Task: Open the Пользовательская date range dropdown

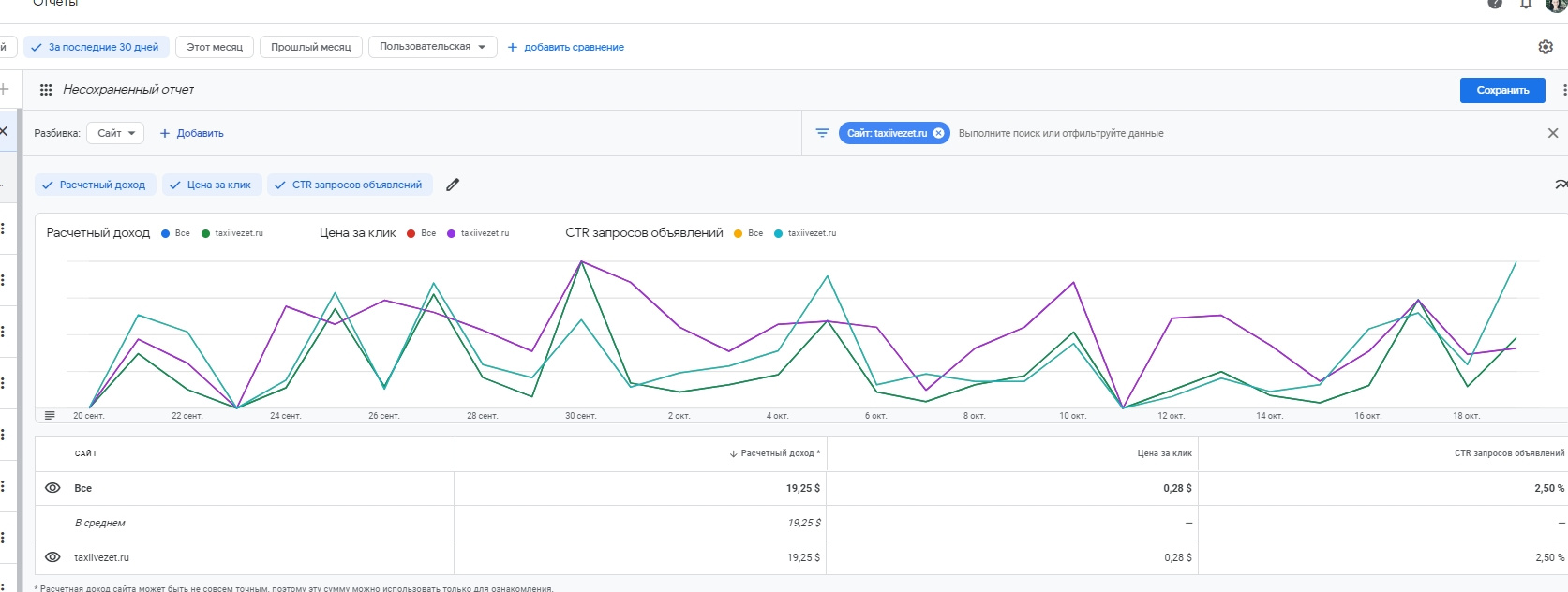Action: (x=432, y=47)
